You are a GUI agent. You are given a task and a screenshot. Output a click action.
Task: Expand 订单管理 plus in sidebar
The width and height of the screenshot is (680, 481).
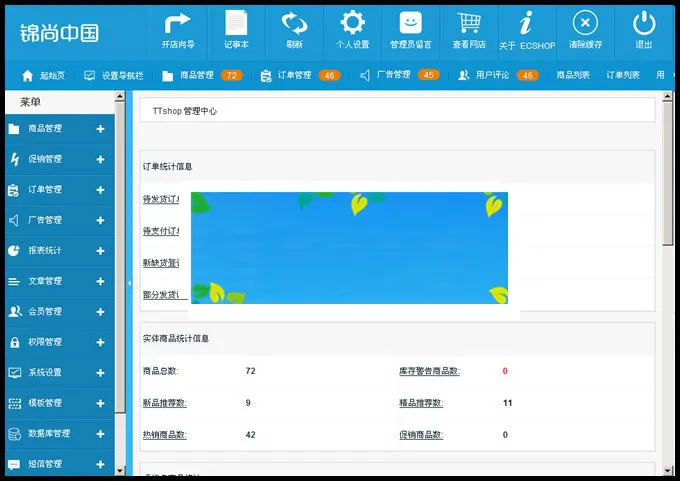point(100,190)
